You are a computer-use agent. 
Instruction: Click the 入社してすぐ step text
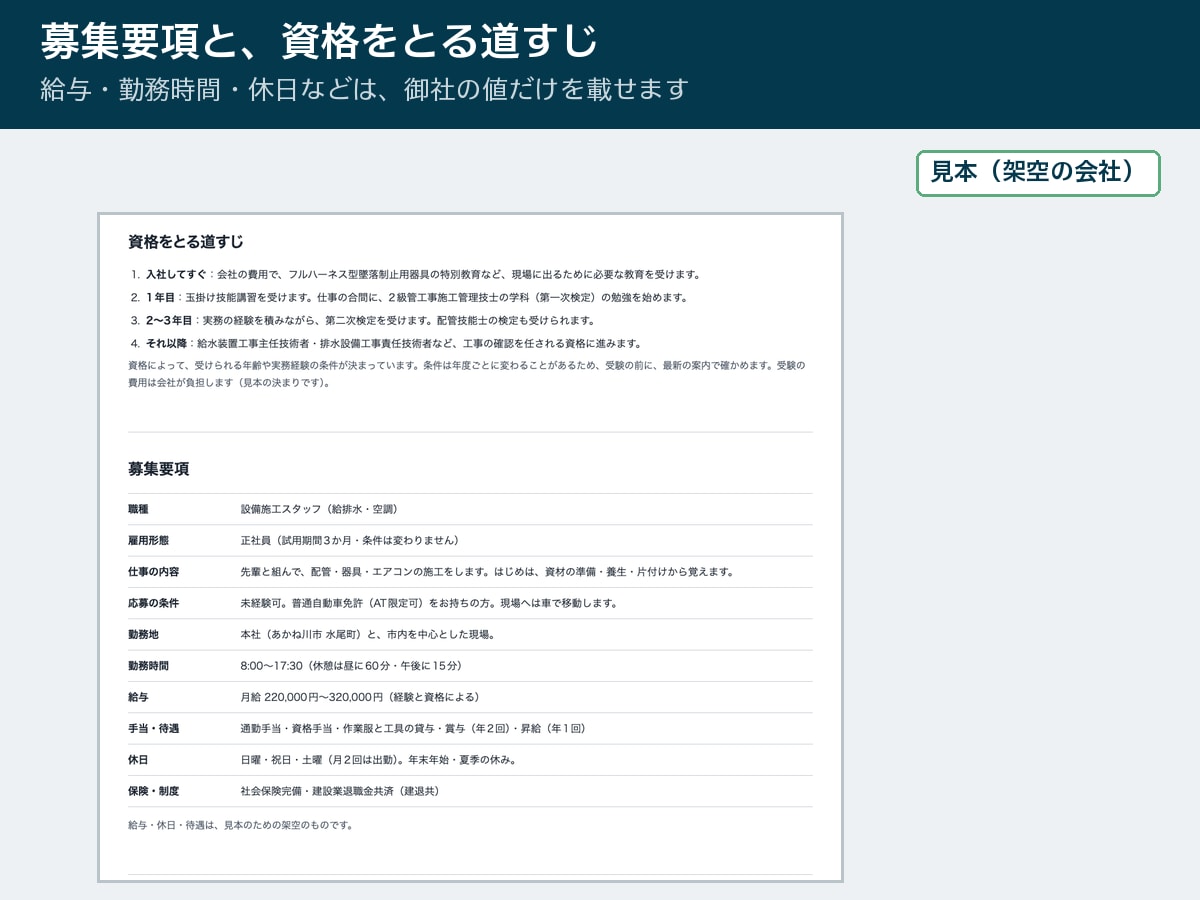pyautogui.click(x=423, y=274)
